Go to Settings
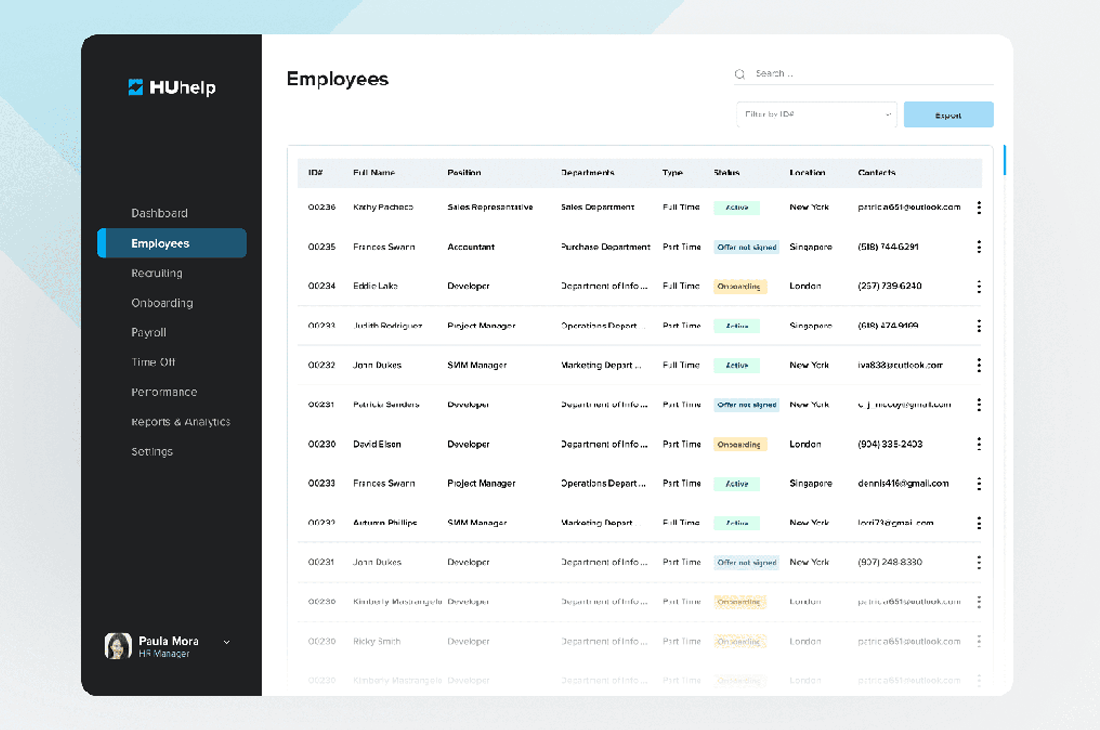This screenshot has height=730, width=1100. (x=150, y=451)
